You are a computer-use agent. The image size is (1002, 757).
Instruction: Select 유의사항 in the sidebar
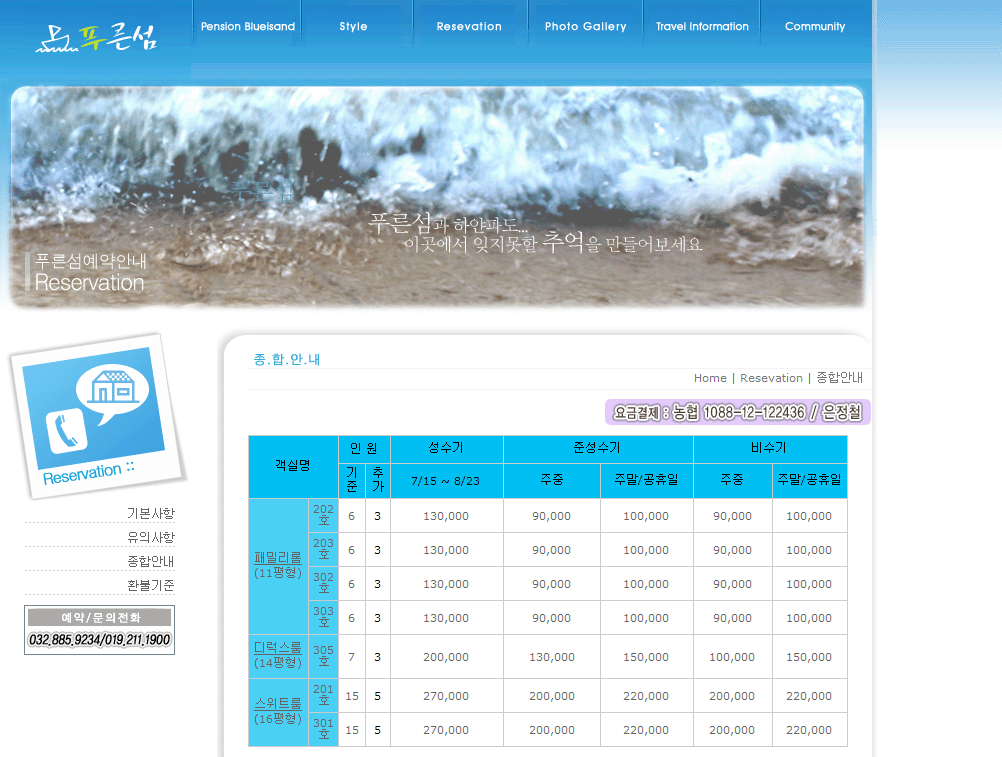tap(151, 537)
